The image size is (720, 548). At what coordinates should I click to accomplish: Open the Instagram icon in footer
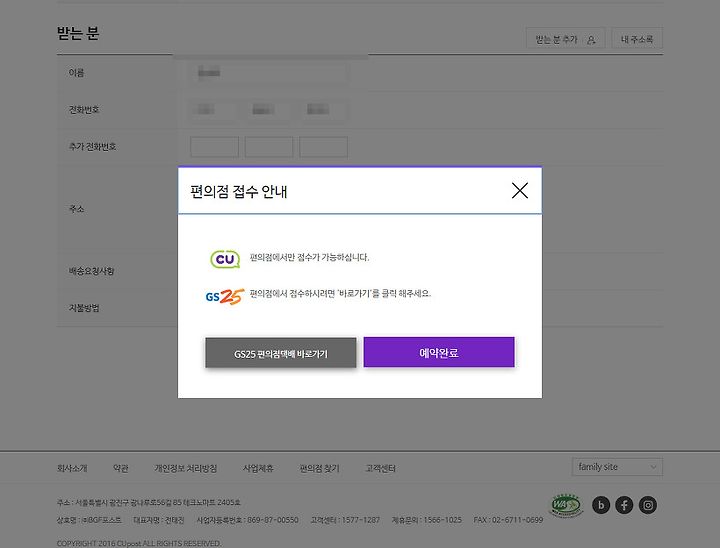(647, 505)
